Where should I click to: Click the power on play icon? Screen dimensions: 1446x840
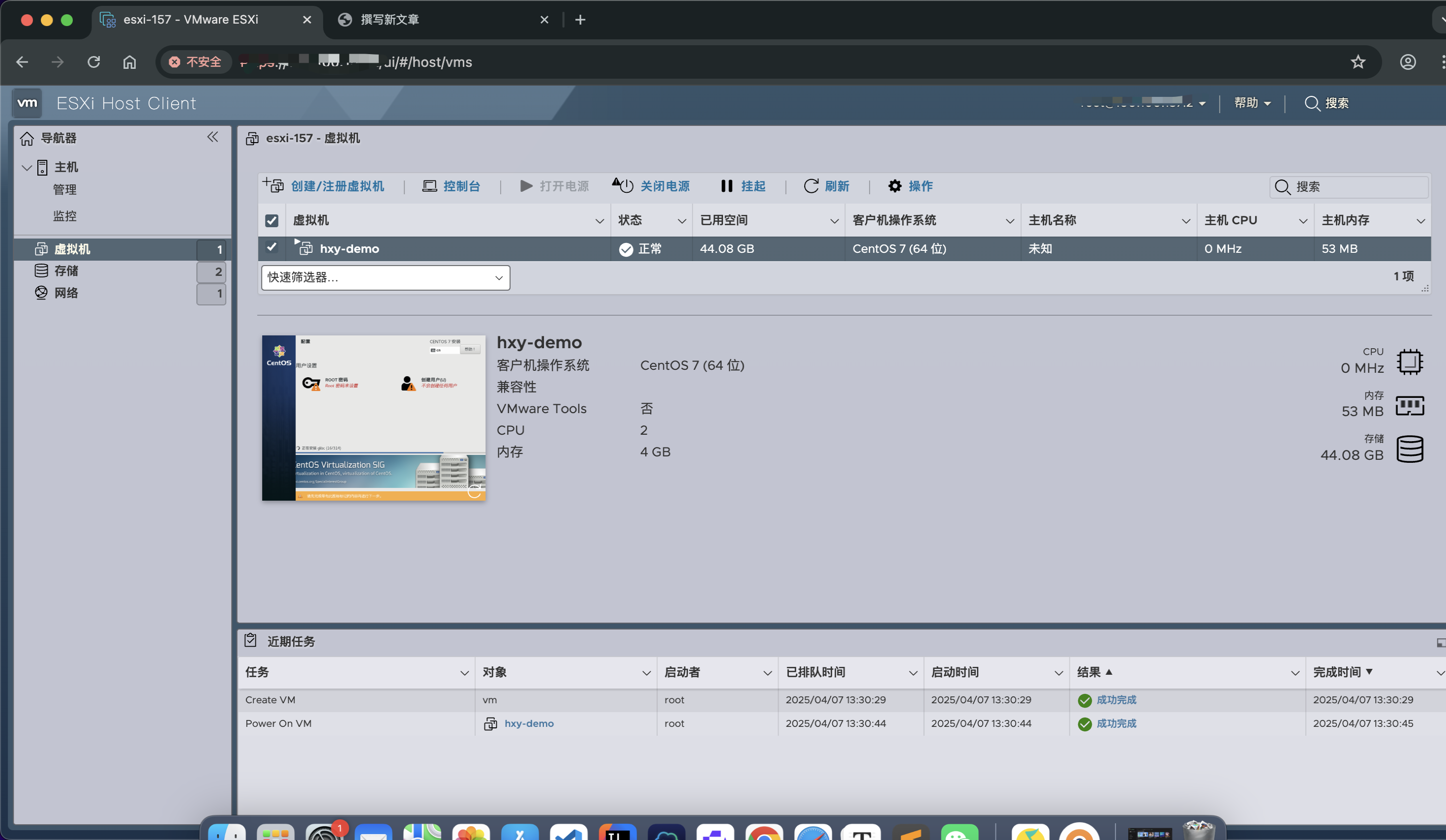pos(526,186)
